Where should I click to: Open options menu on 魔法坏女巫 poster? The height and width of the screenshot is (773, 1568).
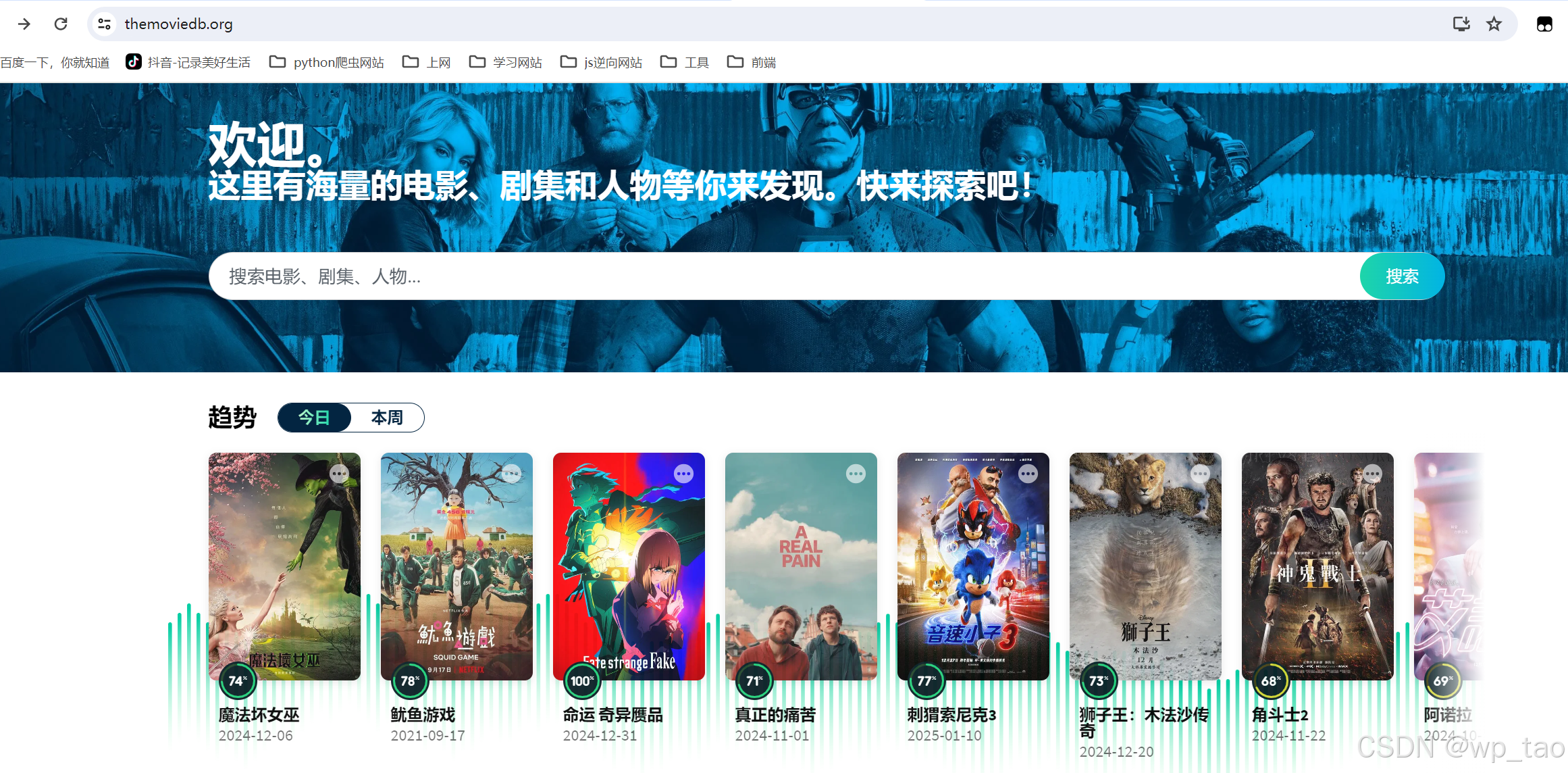[x=339, y=474]
